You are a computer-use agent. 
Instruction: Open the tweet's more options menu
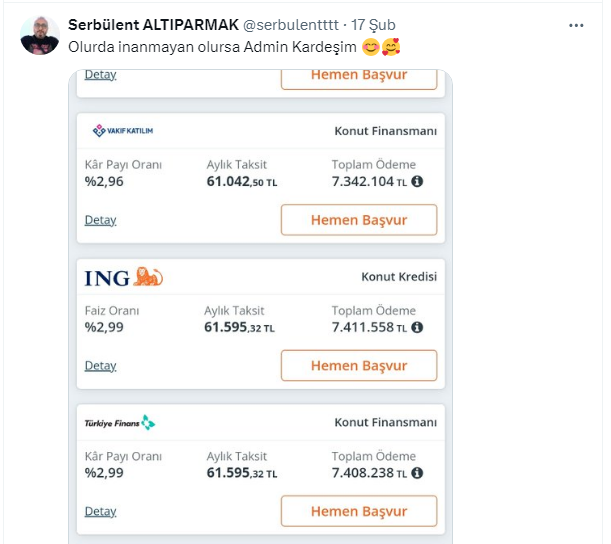(x=576, y=25)
